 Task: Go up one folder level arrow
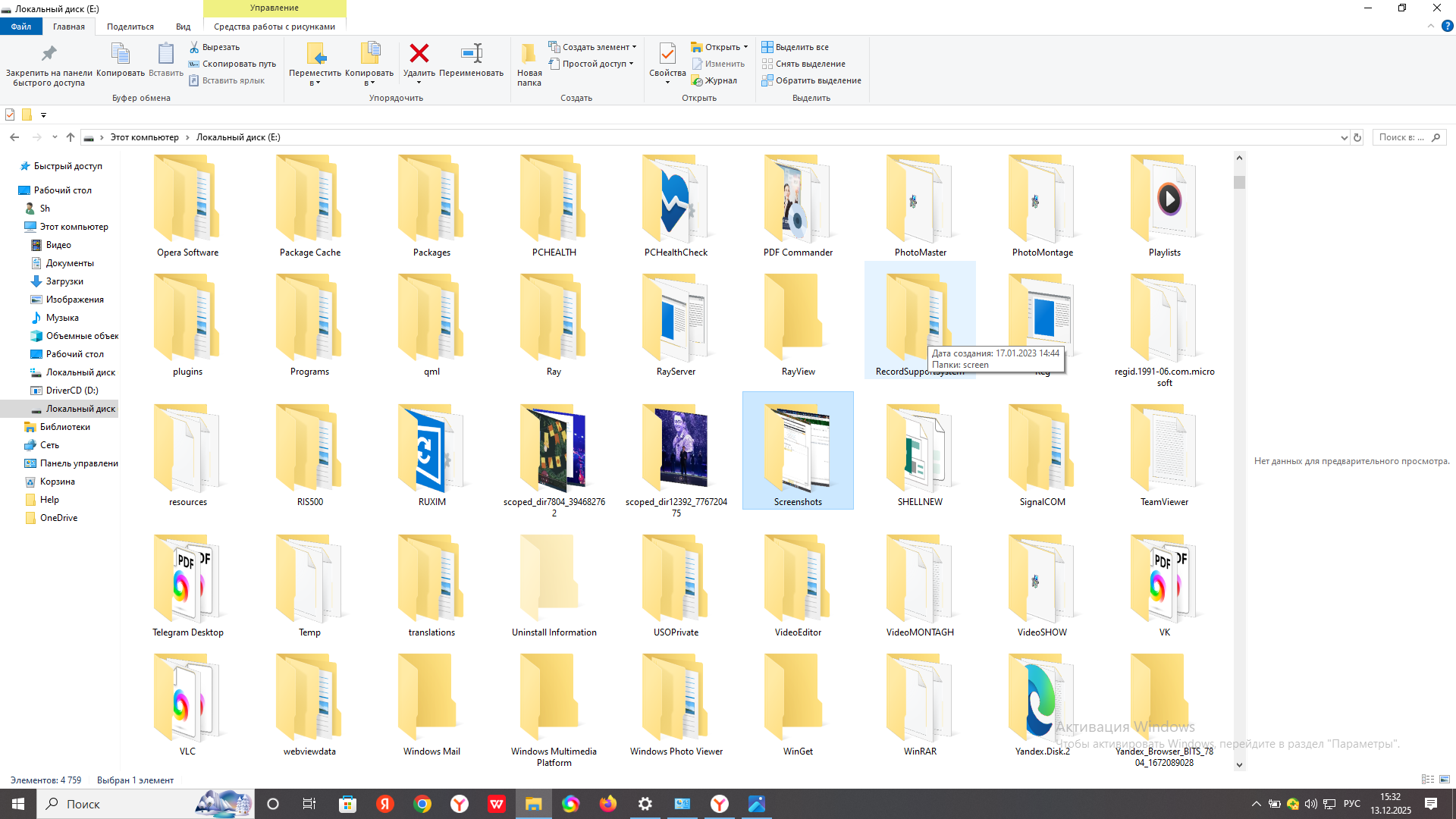(71, 137)
